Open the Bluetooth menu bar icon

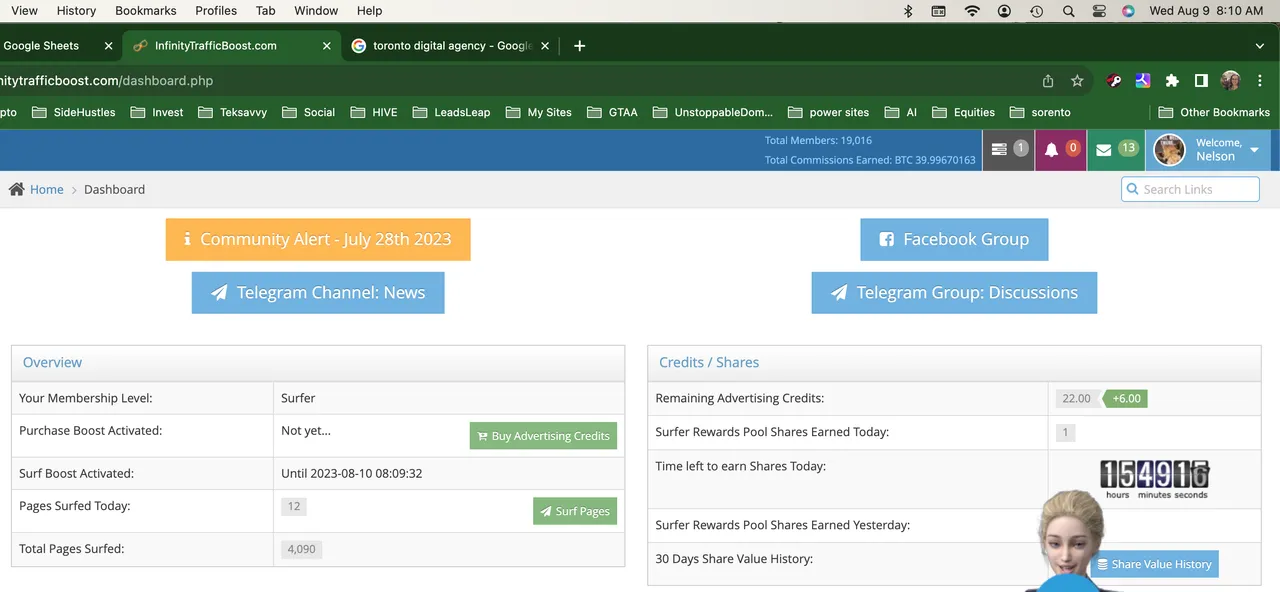click(x=908, y=11)
